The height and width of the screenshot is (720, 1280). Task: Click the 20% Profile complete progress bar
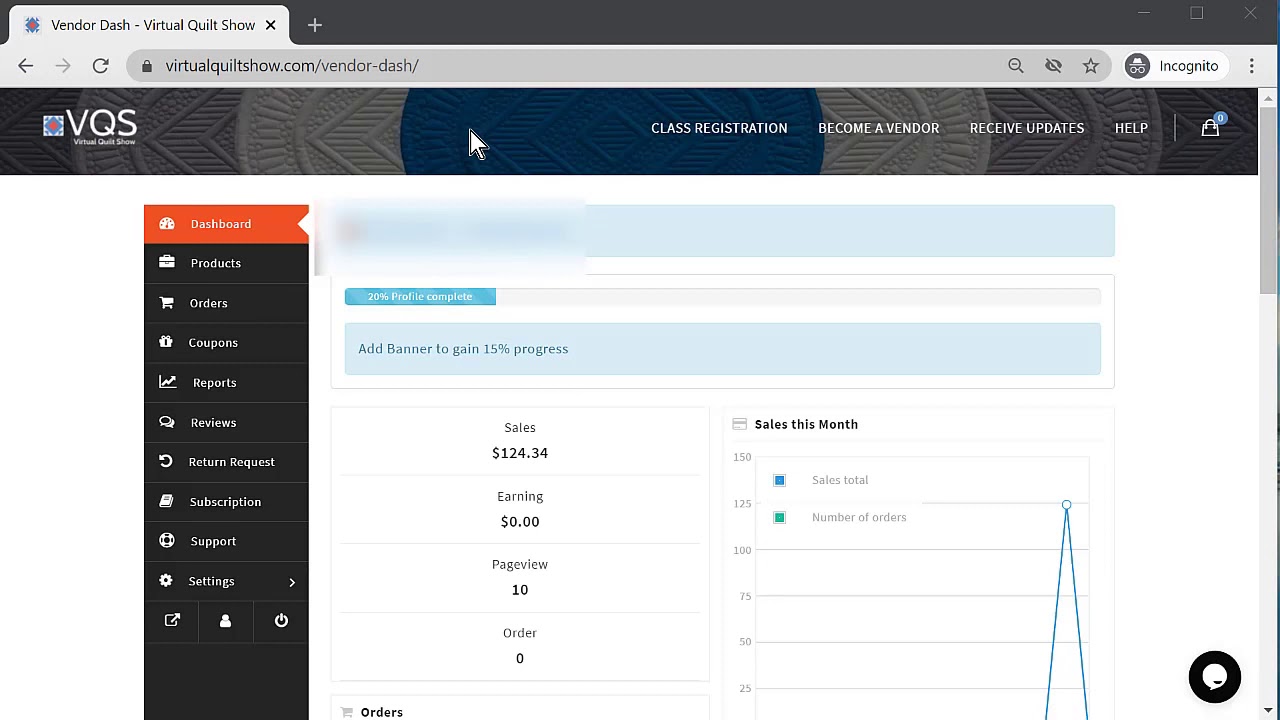(x=420, y=296)
